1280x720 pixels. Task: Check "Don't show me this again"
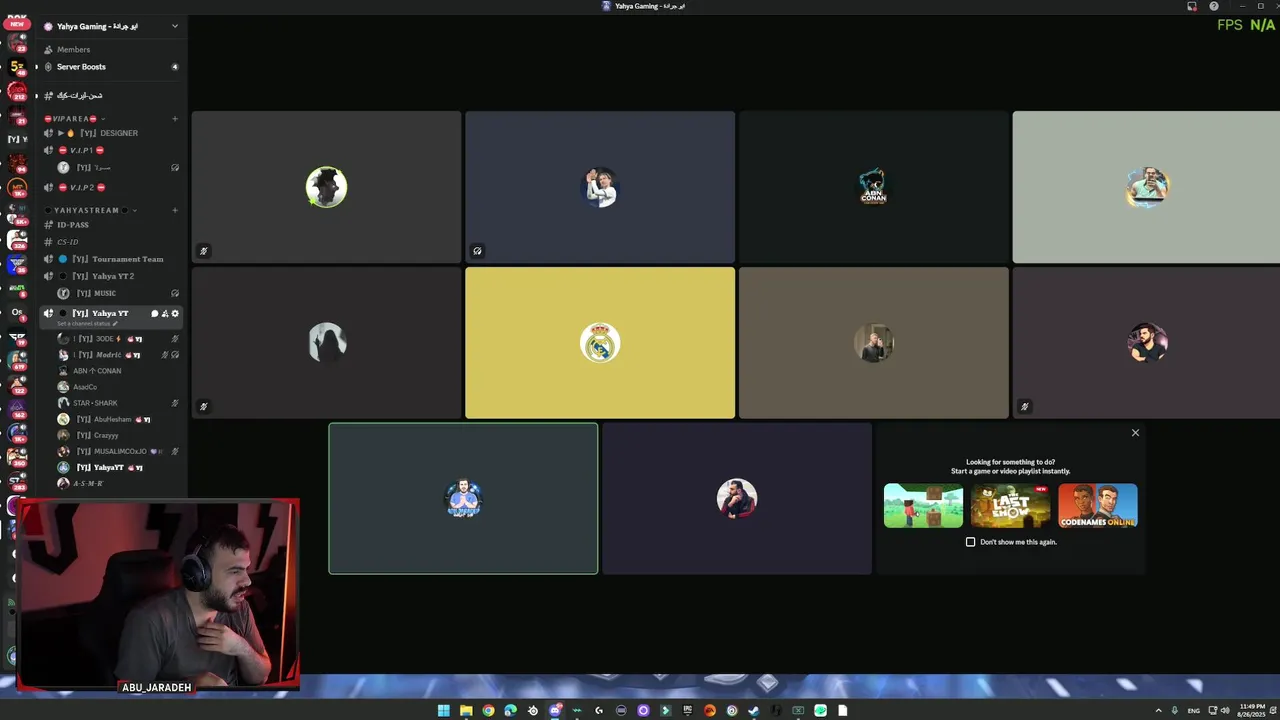(x=970, y=542)
